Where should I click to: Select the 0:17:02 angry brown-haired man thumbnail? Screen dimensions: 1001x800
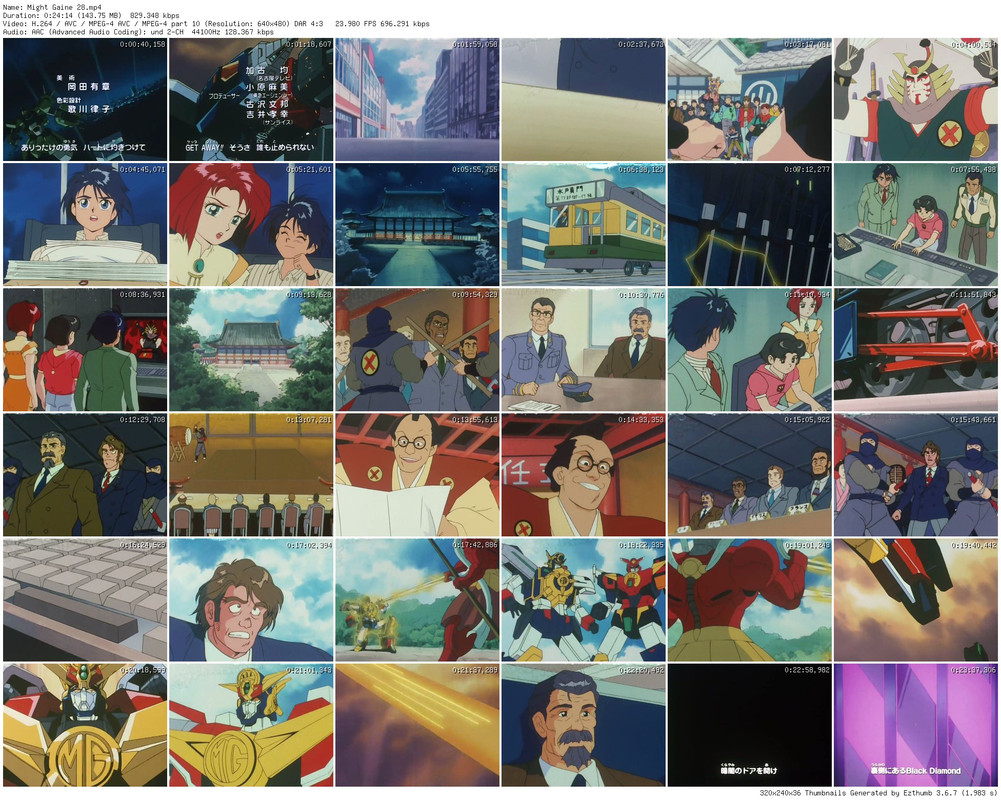(251, 600)
